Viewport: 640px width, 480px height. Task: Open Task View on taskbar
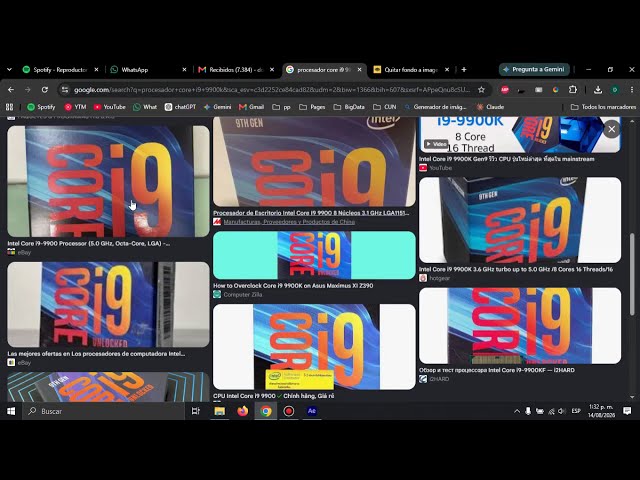[x=196, y=411]
